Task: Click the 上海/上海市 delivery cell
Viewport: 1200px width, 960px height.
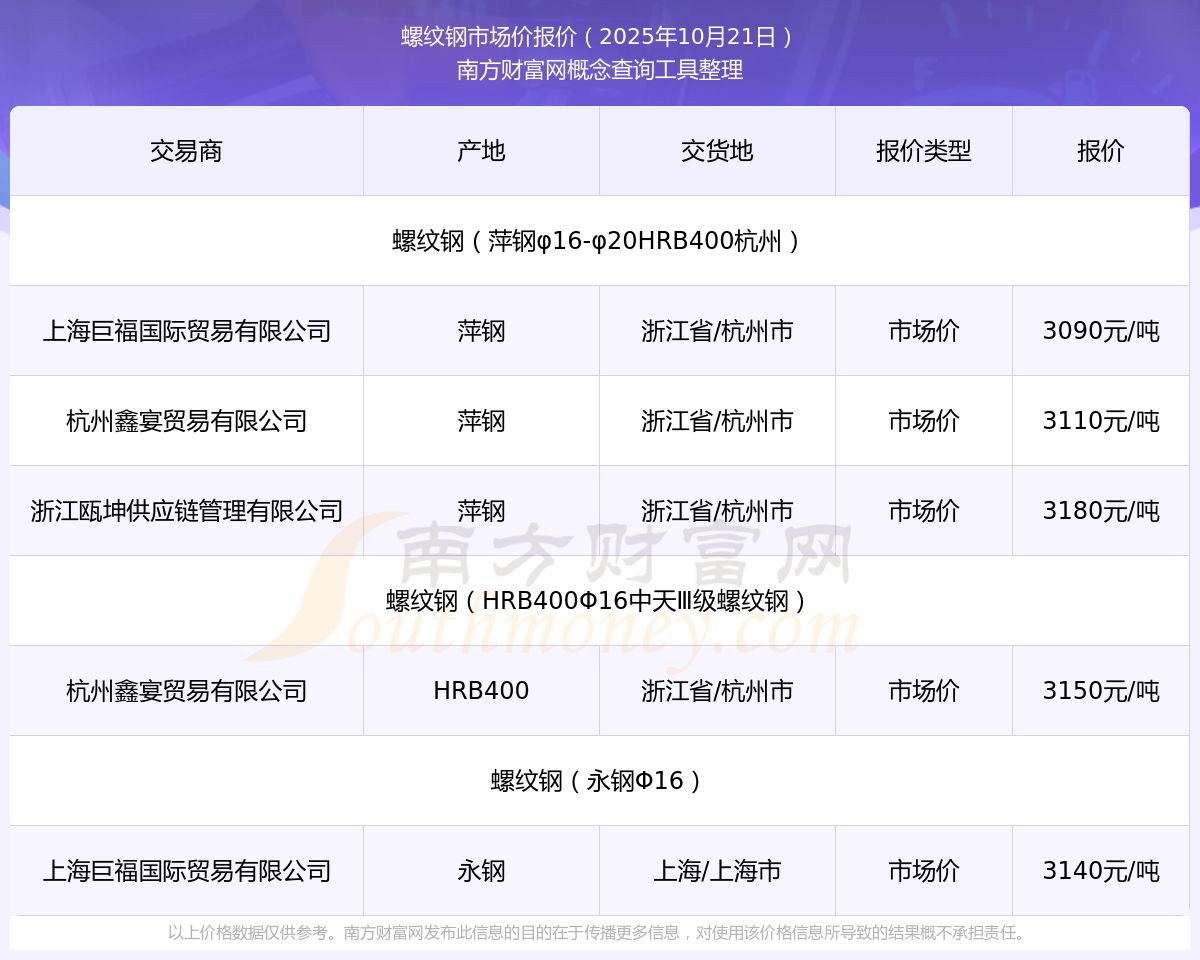Action: pyautogui.click(x=717, y=871)
